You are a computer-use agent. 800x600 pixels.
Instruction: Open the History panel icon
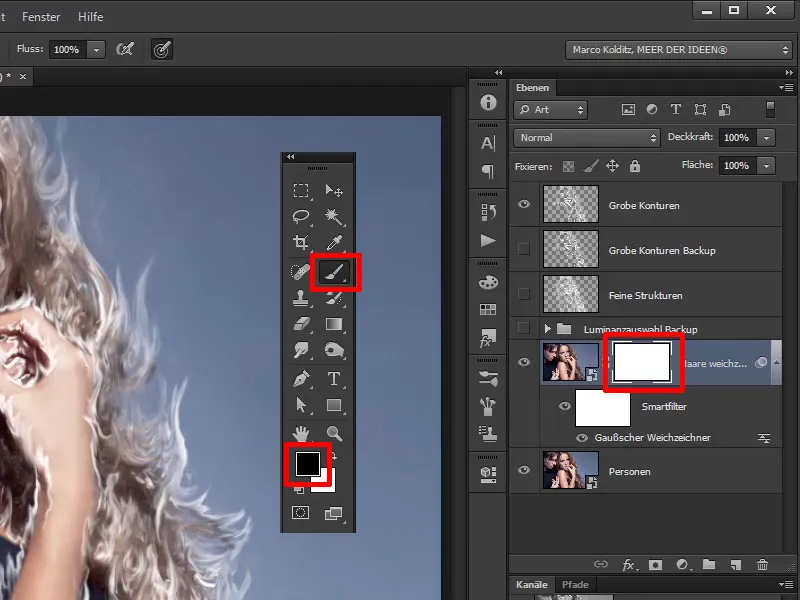click(x=488, y=212)
